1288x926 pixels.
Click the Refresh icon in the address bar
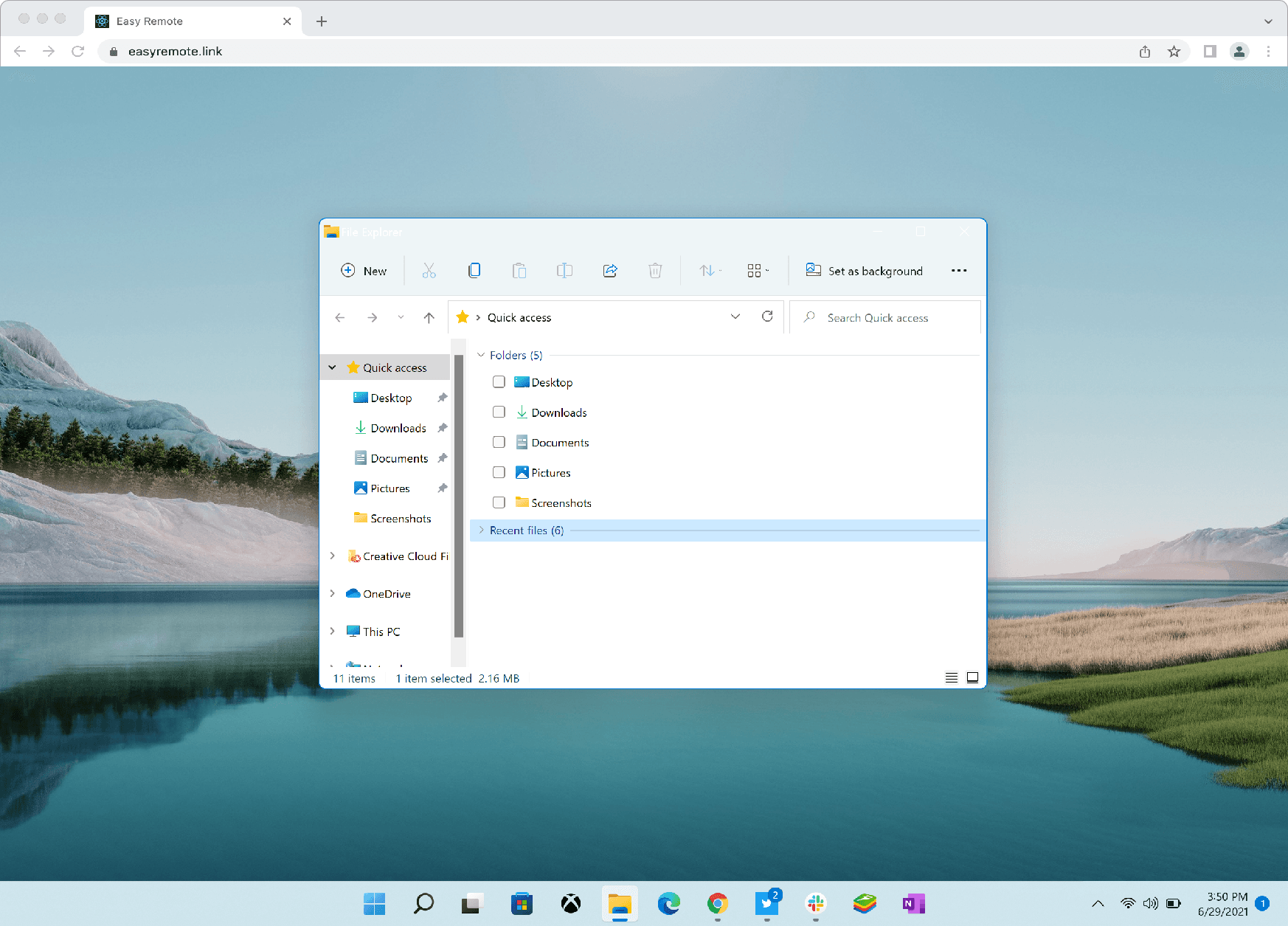tap(767, 317)
